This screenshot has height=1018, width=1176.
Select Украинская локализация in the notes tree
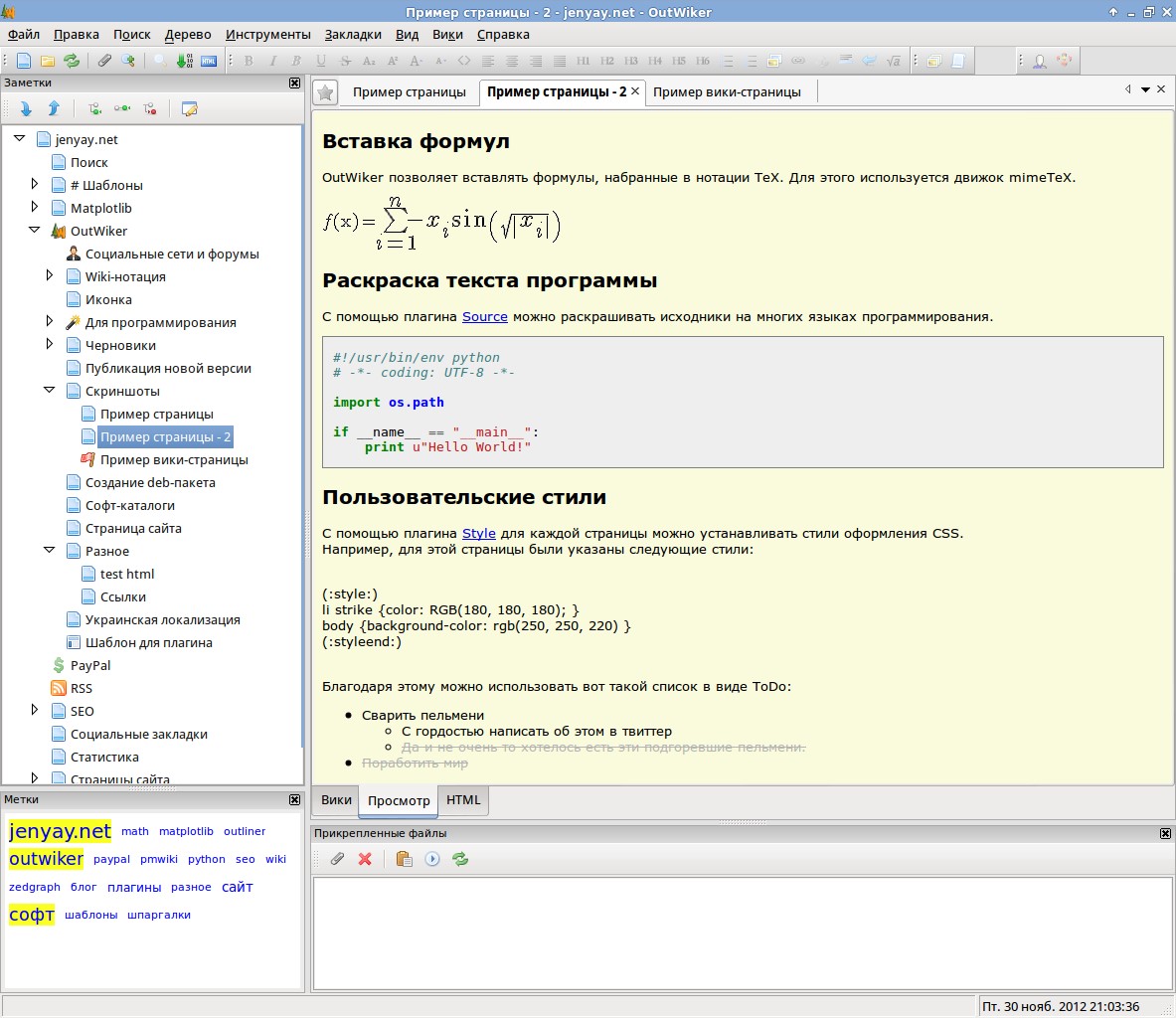coord(162,619)
